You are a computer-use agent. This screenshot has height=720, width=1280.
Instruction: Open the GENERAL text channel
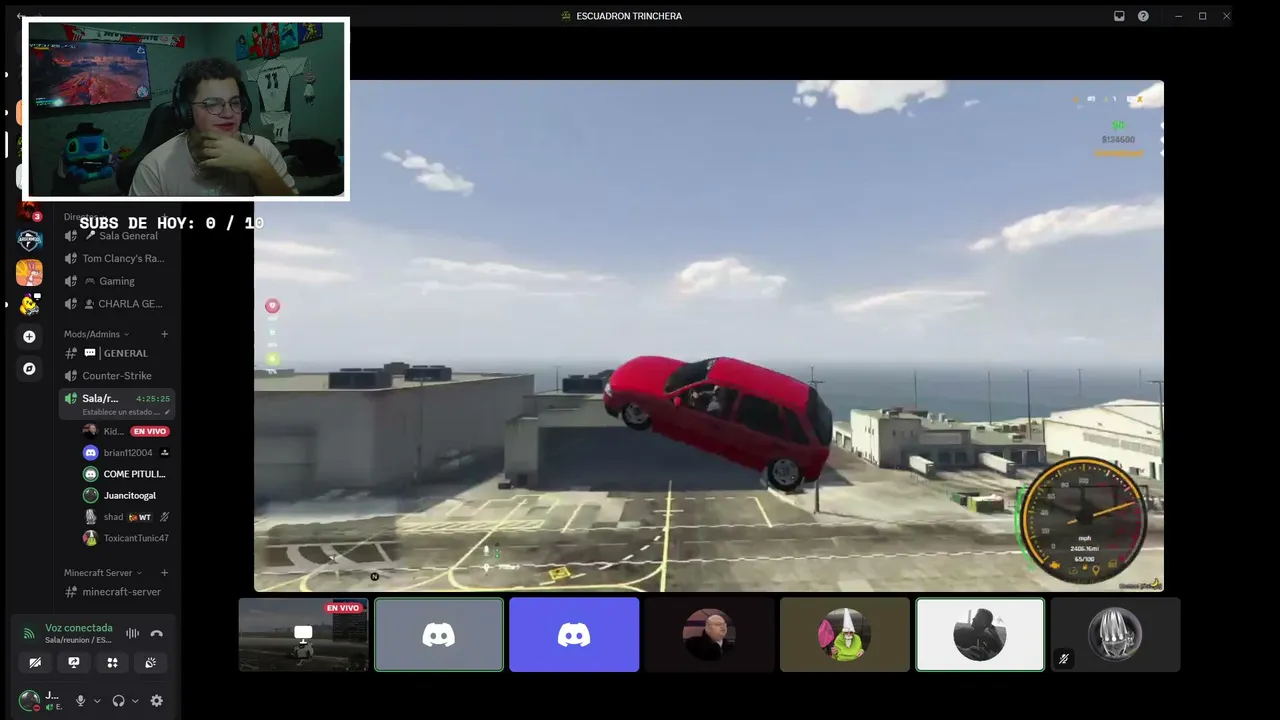point(117,353)
